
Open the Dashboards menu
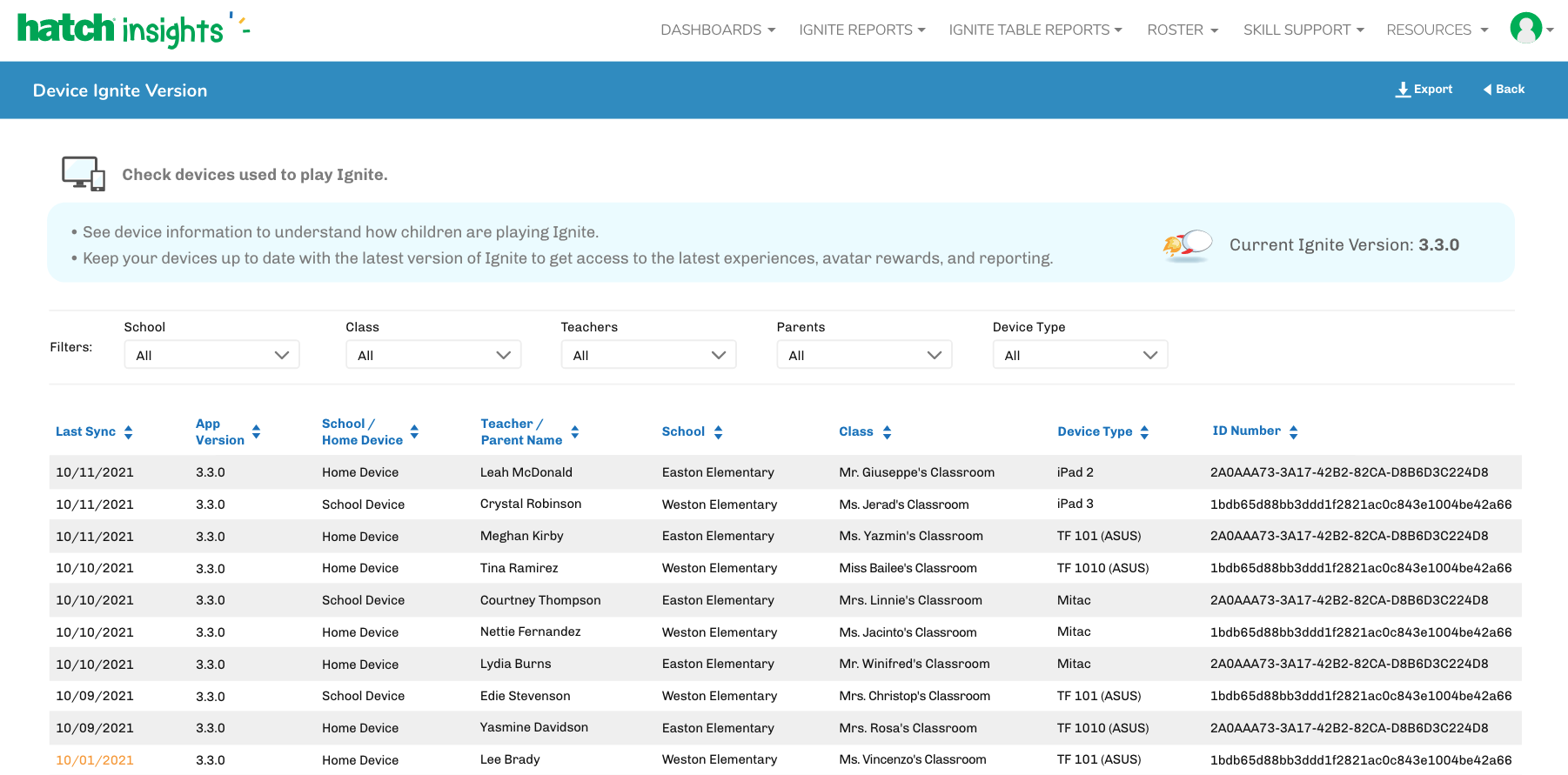pyautogui.click(x=718, y=30)
